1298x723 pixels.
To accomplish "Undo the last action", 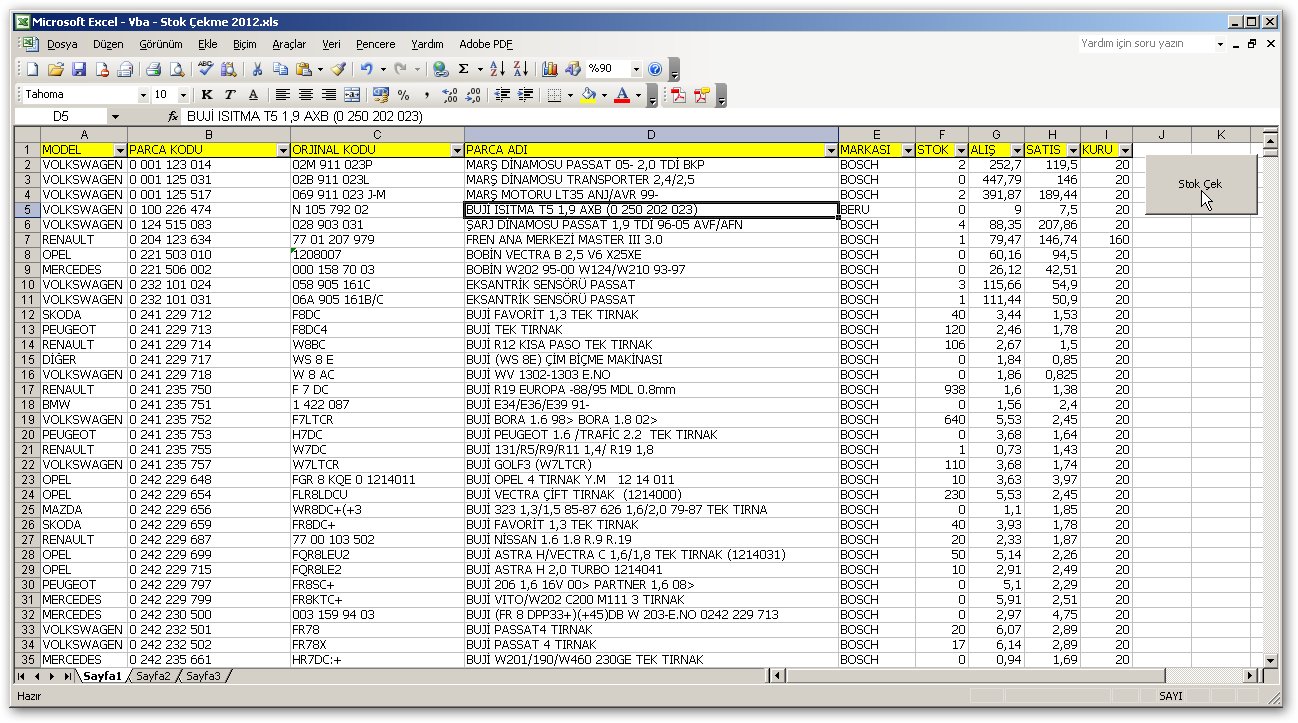I will point(367,69).
